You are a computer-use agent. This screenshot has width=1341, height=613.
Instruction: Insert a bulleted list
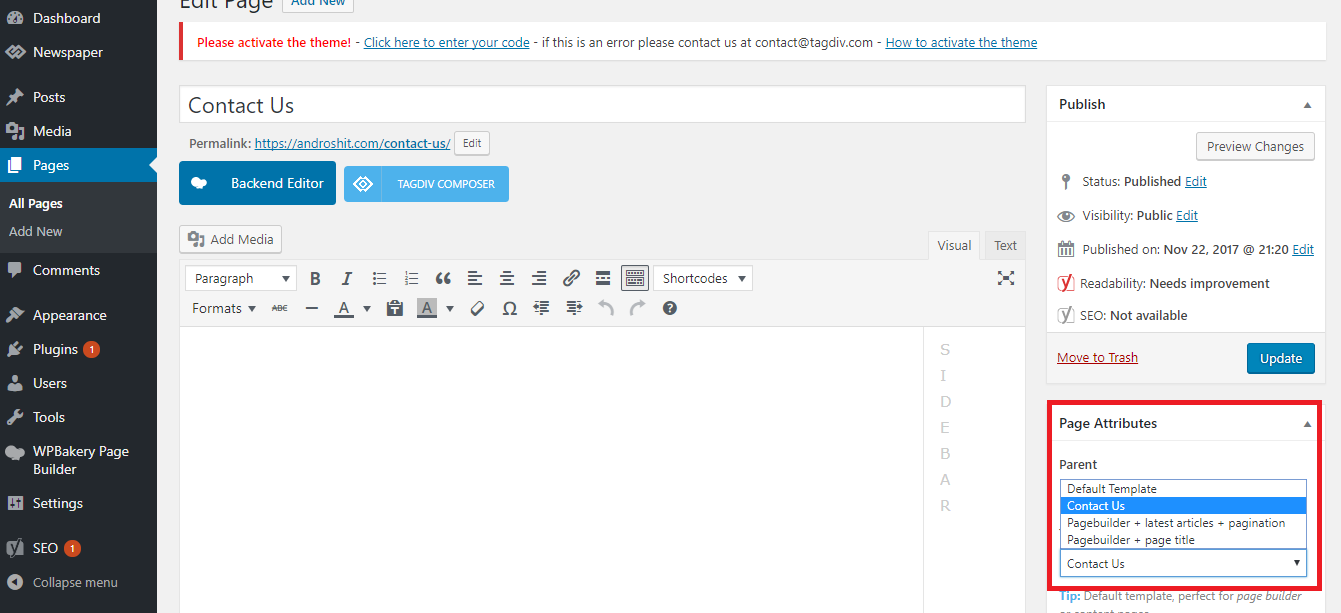tap(379, 278)
